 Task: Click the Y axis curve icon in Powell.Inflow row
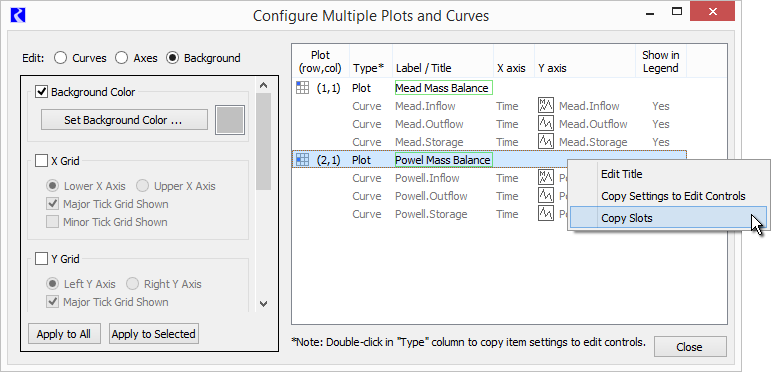546,178
